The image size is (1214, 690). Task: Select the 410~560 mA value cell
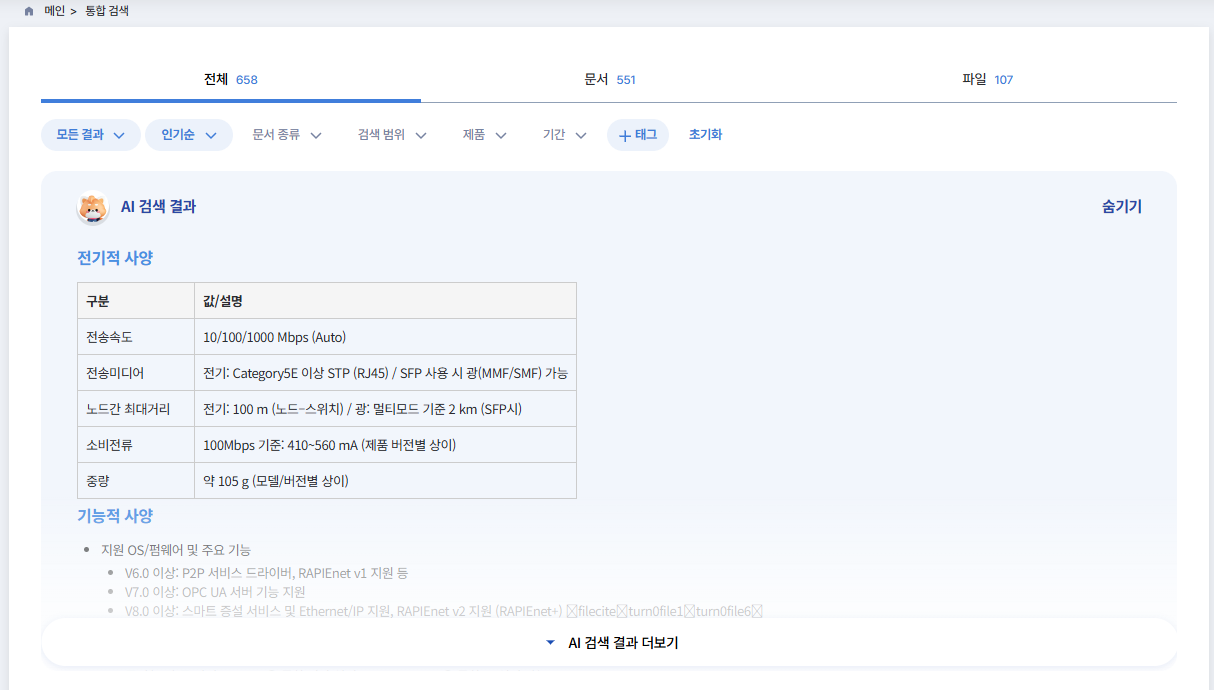pos(385,445)
